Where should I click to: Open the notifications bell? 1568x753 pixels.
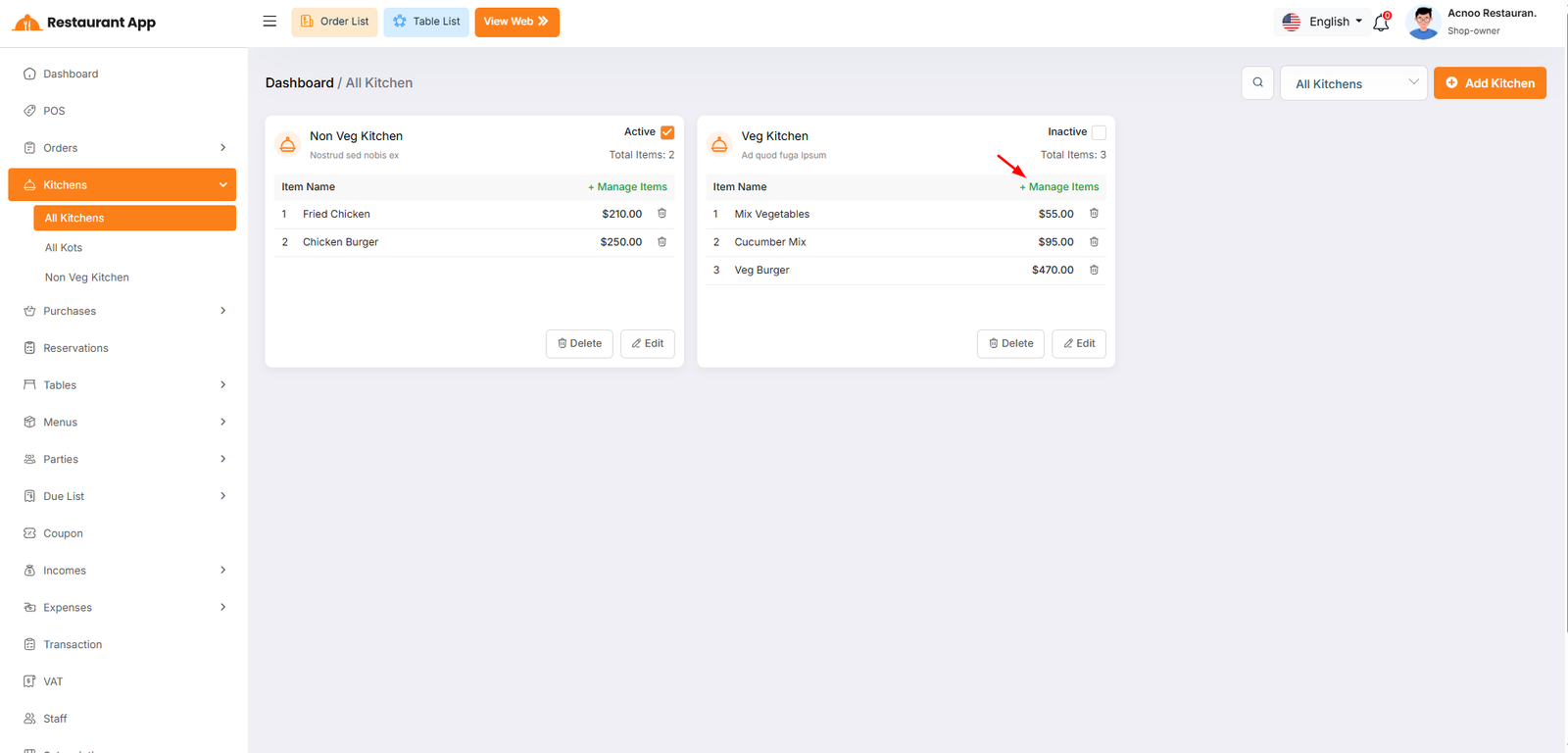1381,23
